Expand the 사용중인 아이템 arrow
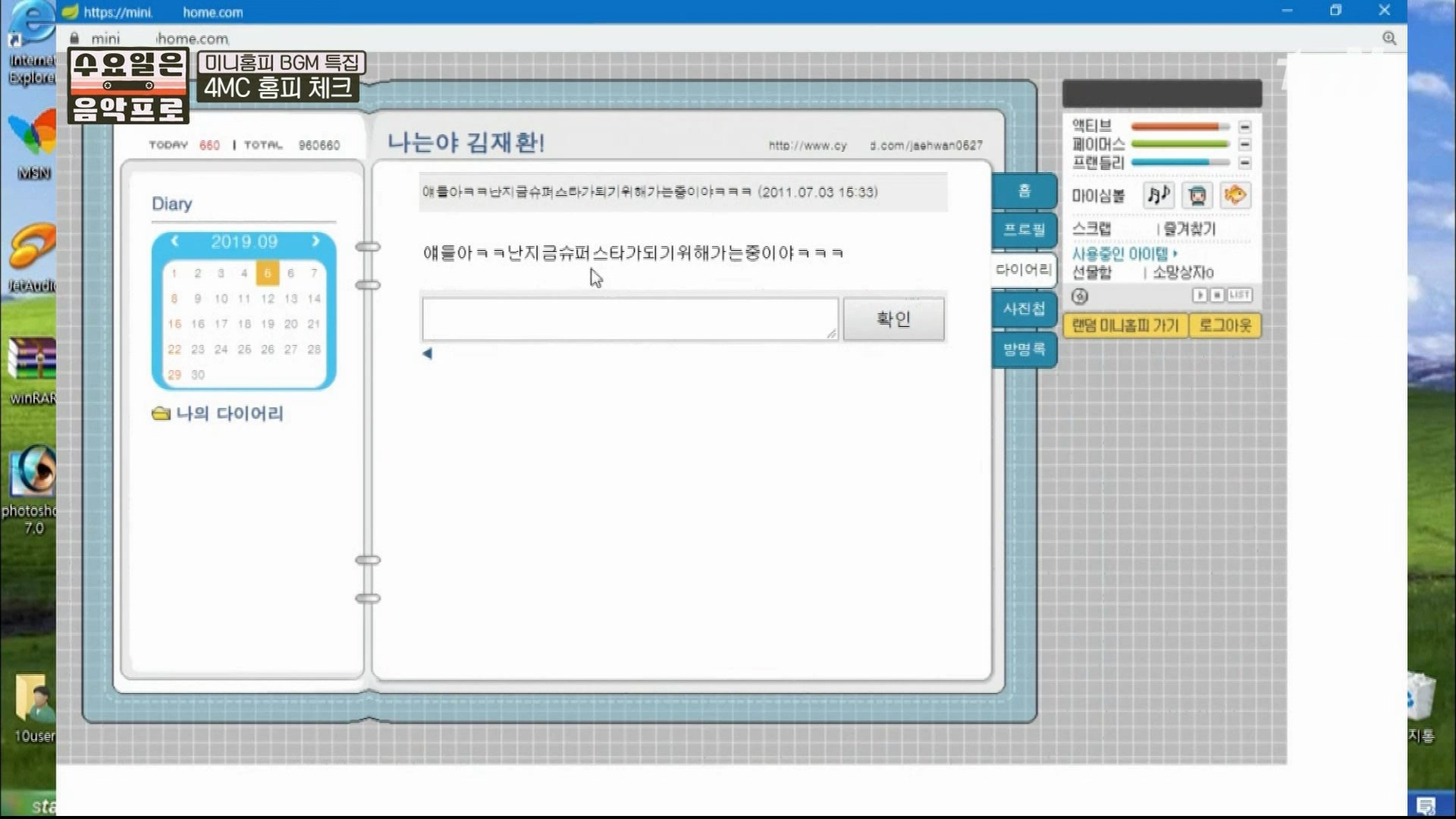 coord(1176,254)
